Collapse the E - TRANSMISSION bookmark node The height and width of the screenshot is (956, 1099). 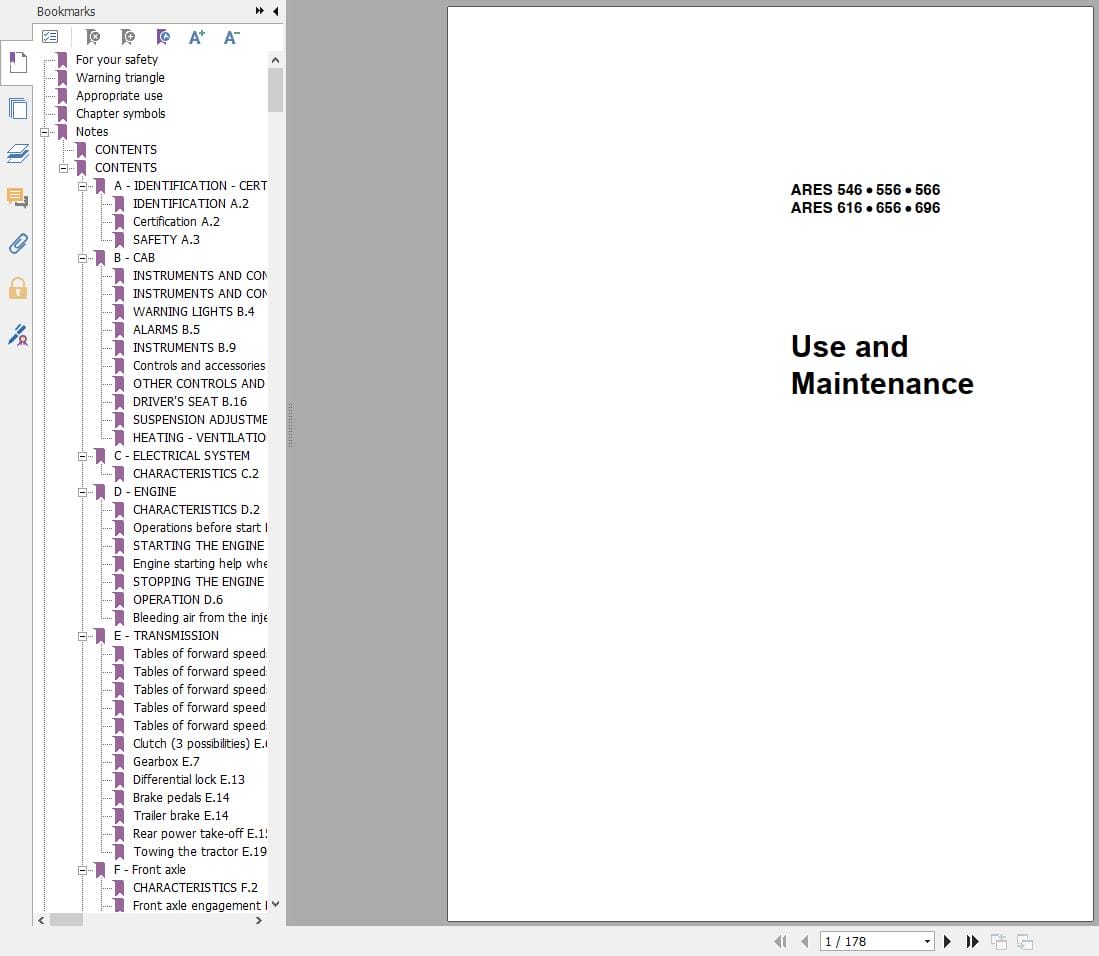[x=83, y=636]
